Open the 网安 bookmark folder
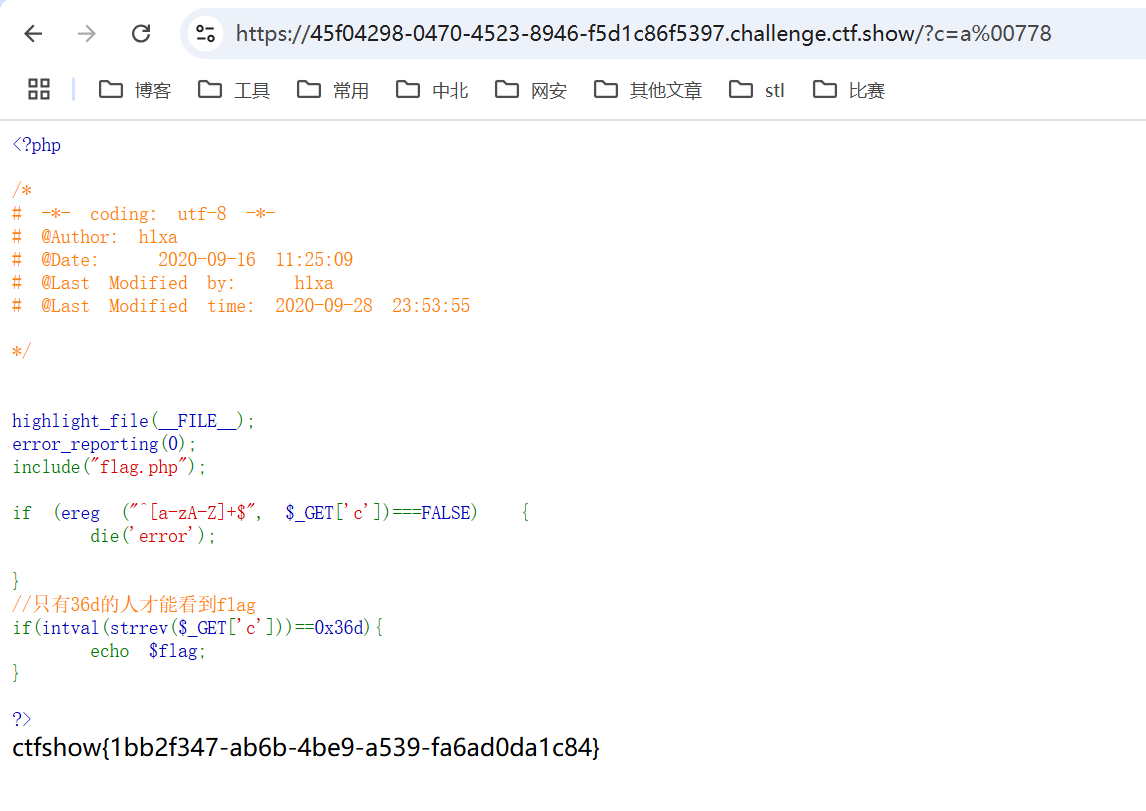Screen dimensions: 1146x811 click(531, 90)
